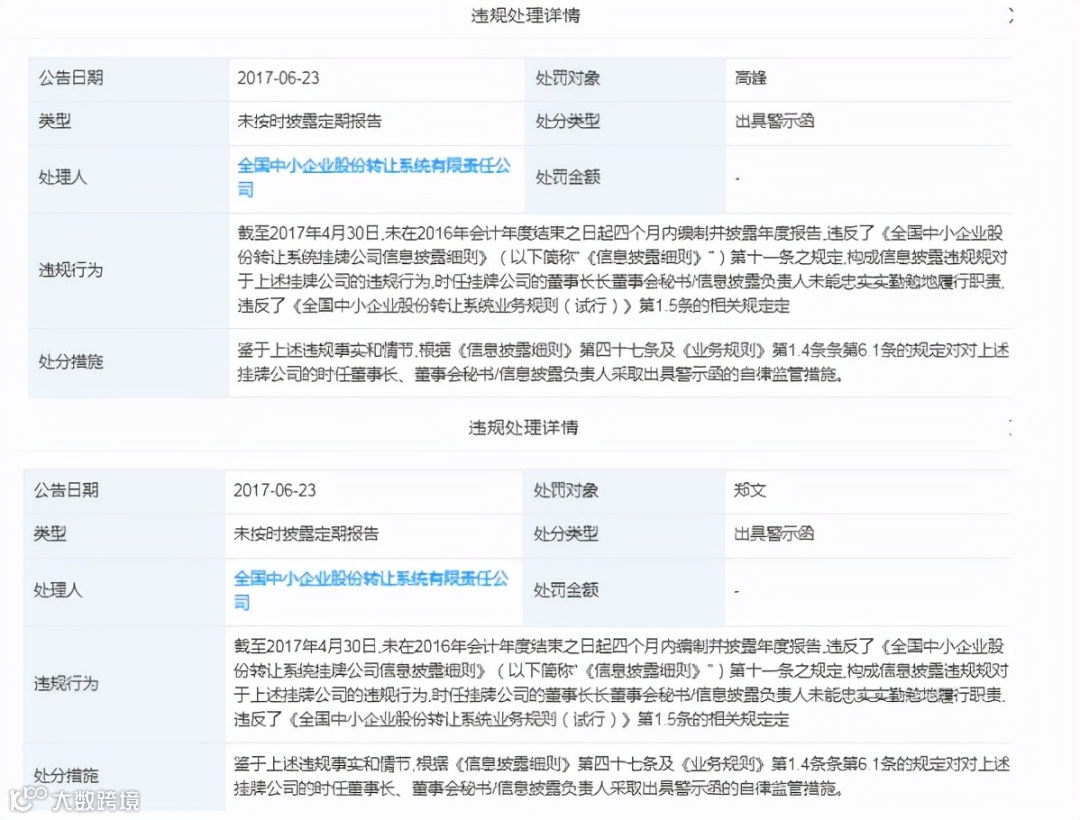Viewport: 1080px width, 820px height.
Task: Click the 处分措施 paragraph in 郑文's record
Action: pos(621,776)
